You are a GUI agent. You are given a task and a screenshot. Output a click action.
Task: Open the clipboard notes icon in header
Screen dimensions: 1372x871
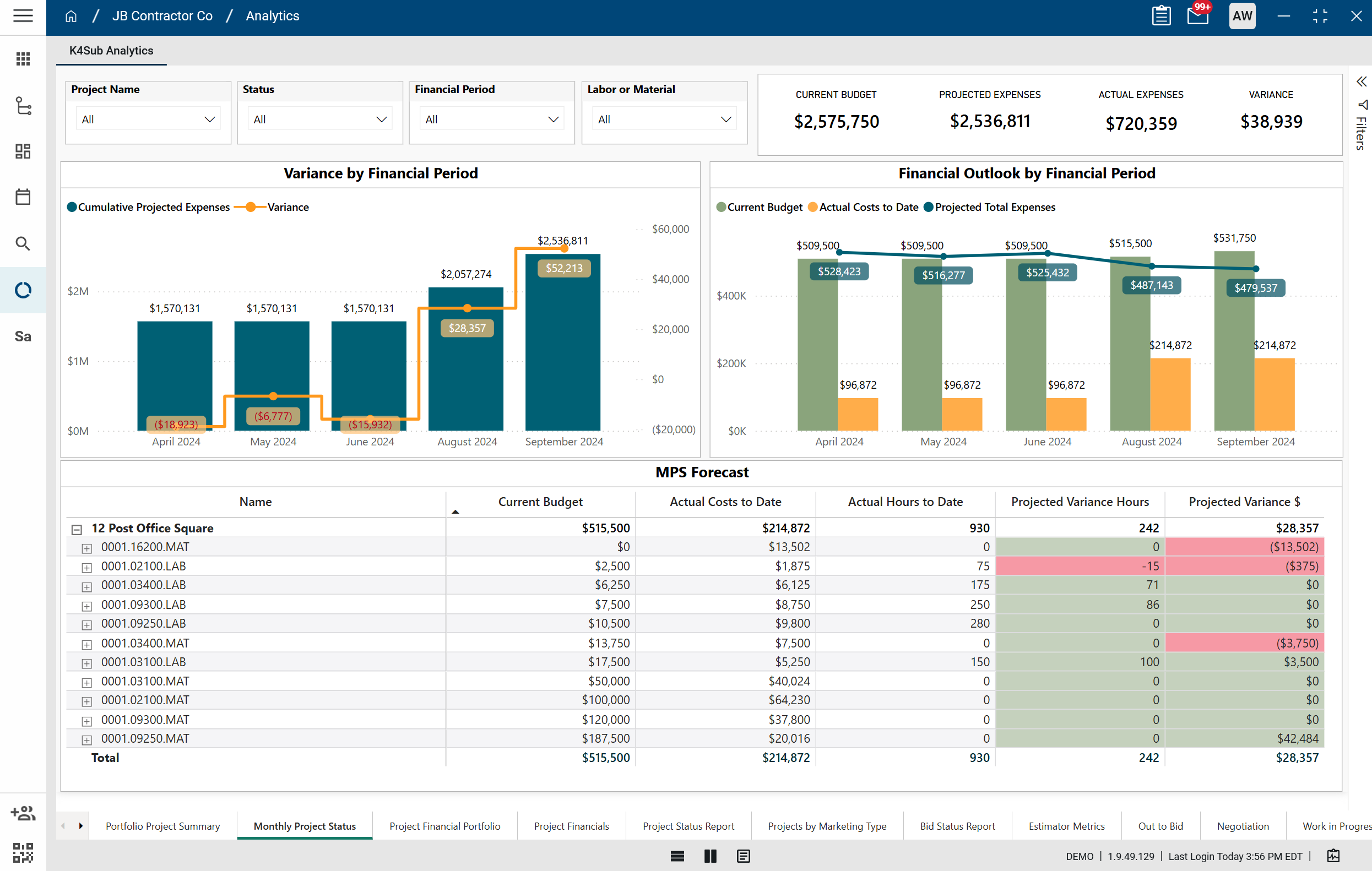tap(1160, 16)
